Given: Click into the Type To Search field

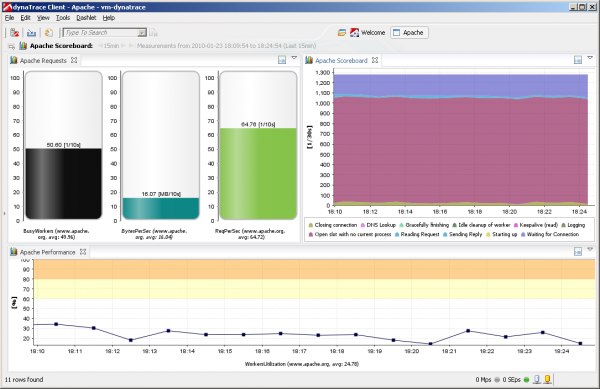Looking at the screenshot, I should click(101, 33).
